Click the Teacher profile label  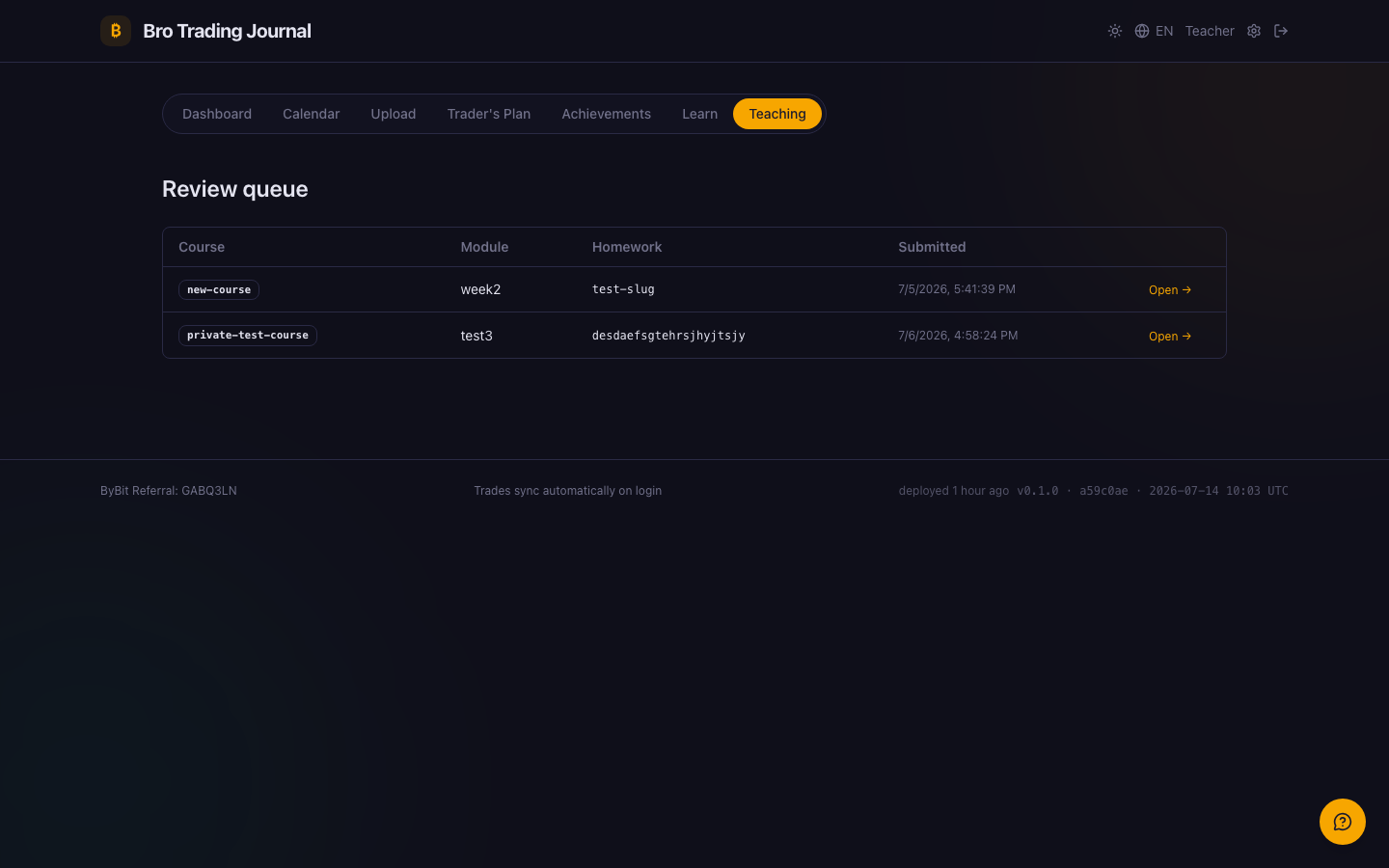(x=1210, y=31)
